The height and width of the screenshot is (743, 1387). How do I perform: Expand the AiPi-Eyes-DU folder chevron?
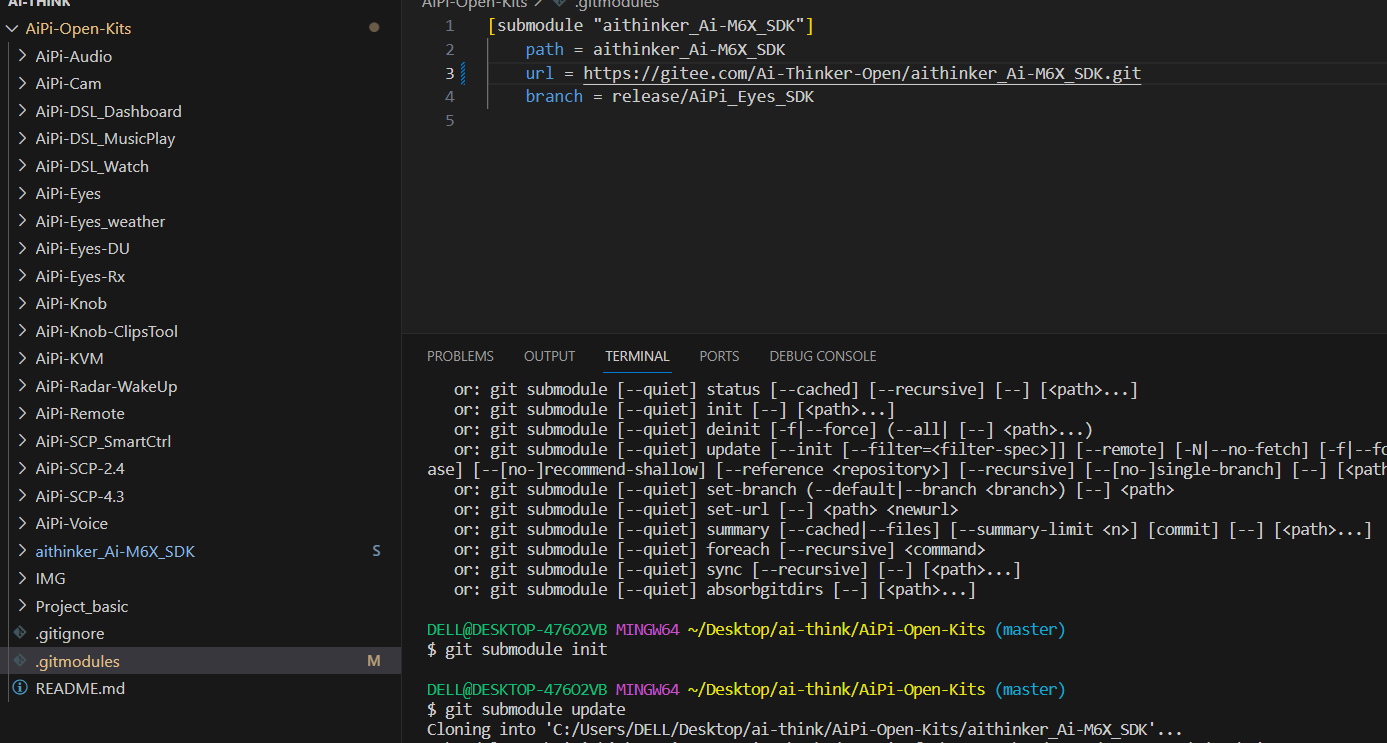[x=22, y=249]
